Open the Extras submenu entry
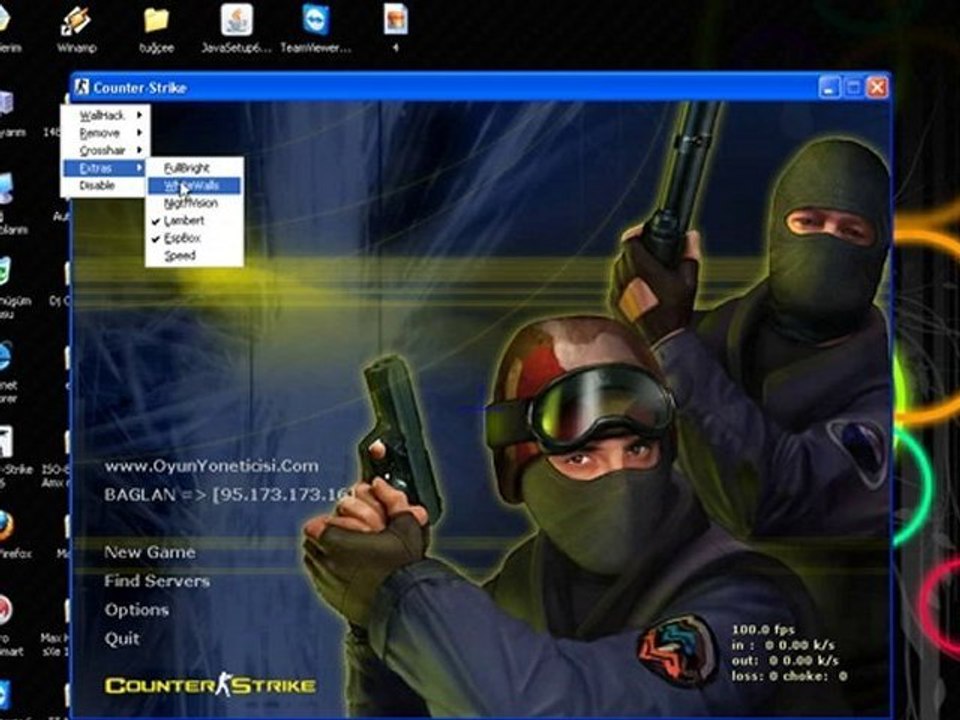 (x=105, y=168)
